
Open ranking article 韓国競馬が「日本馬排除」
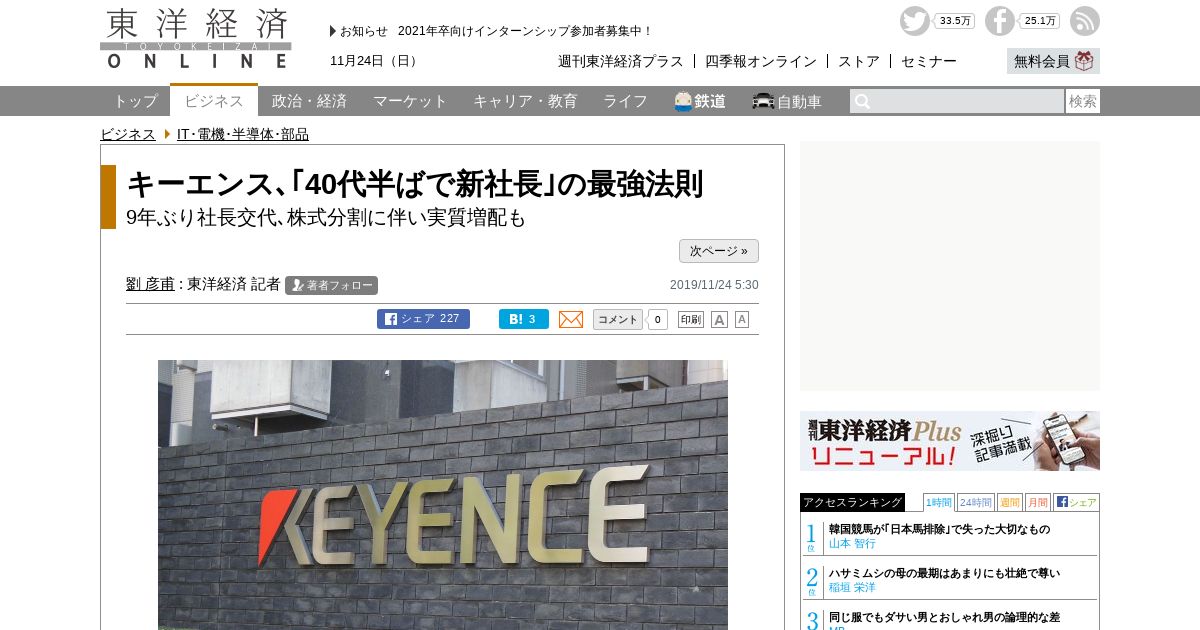click(939, 529)
